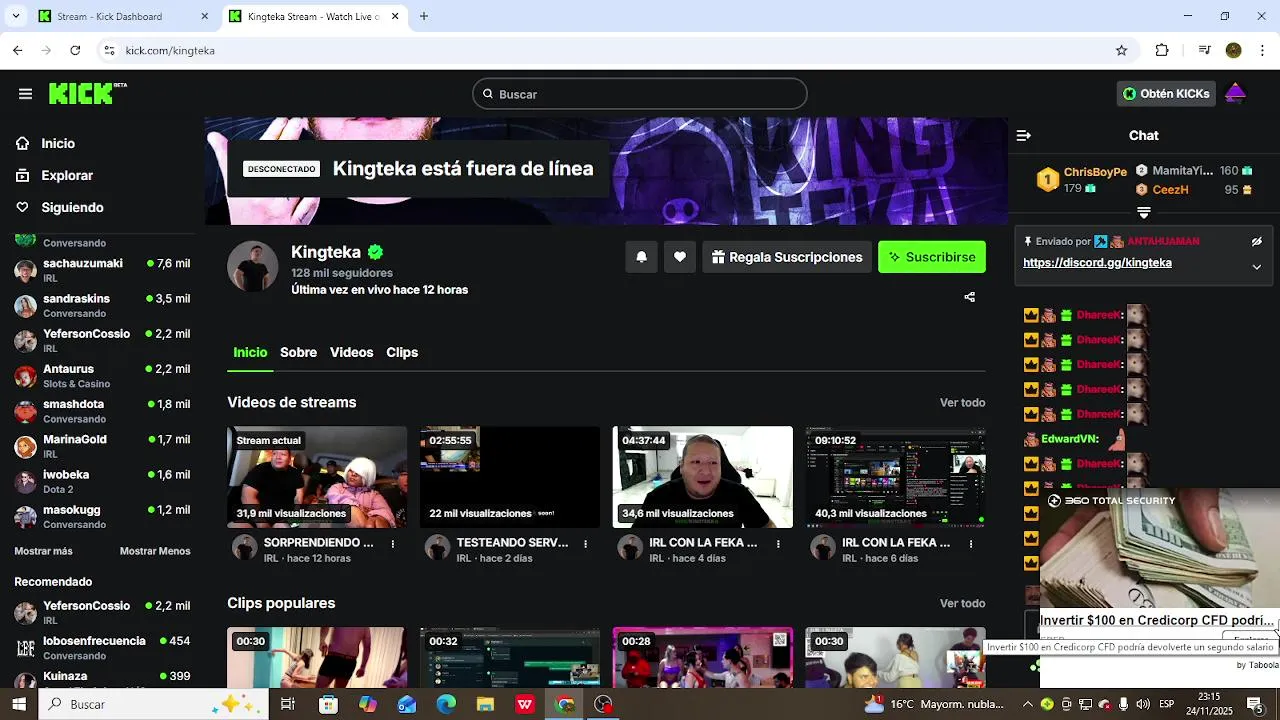Expand the pinned message chevron
The image size is (1280, 720).
pyautogui.click(x=1257, y=266)
